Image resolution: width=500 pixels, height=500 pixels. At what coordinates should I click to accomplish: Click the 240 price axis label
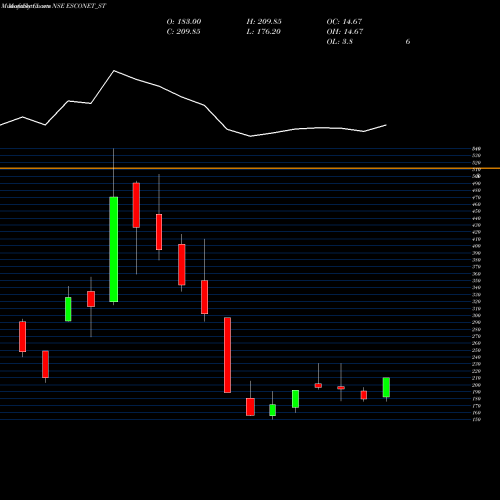[x=476, y=357]
